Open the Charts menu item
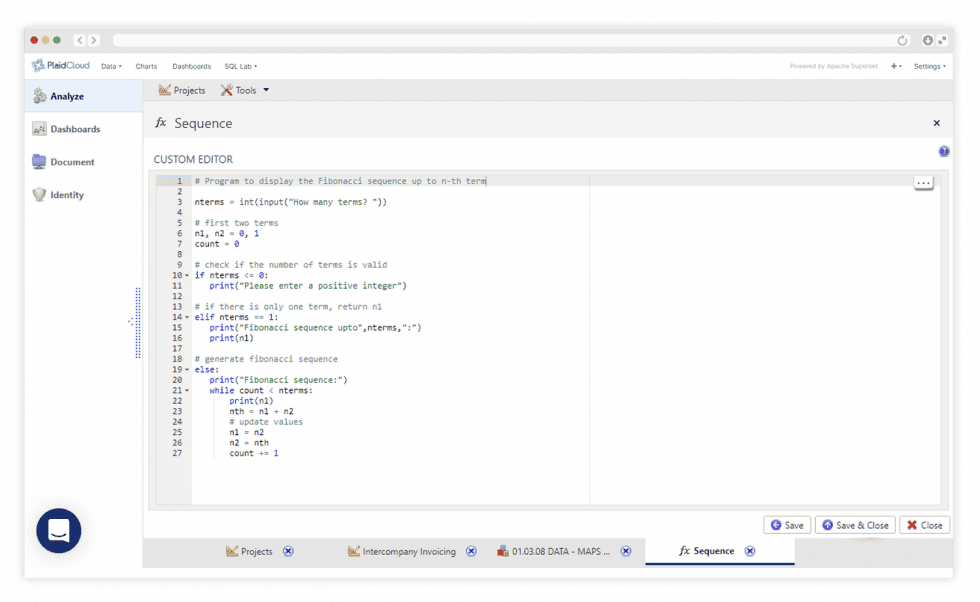The height and width of the screenshot is (602, 980). pyautogui.click(x=146, y=66)
